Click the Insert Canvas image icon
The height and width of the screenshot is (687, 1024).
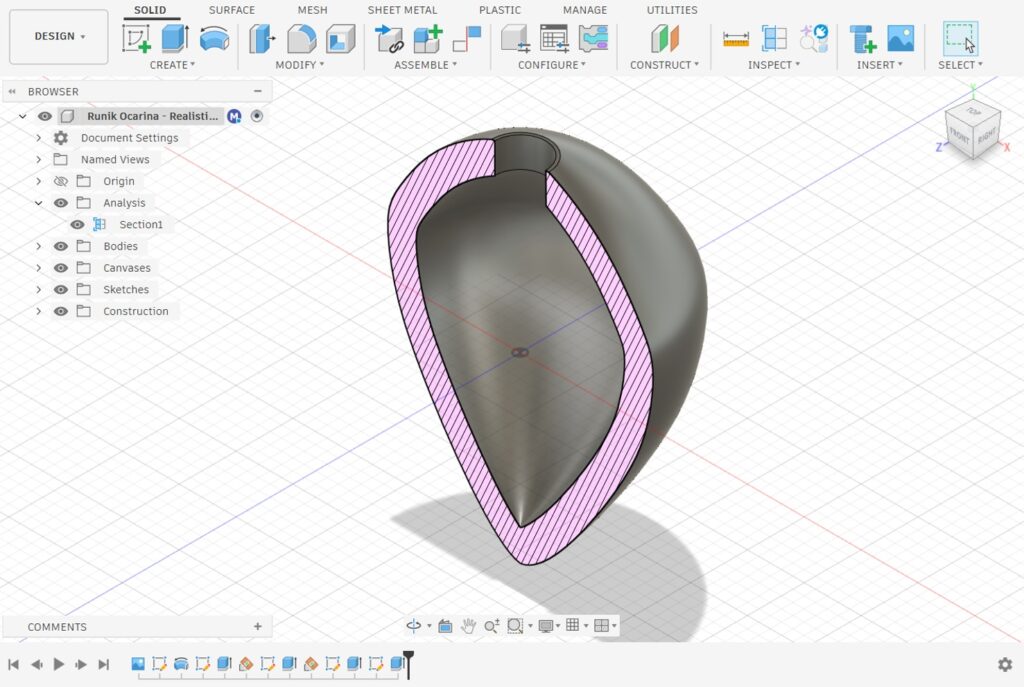901,39
